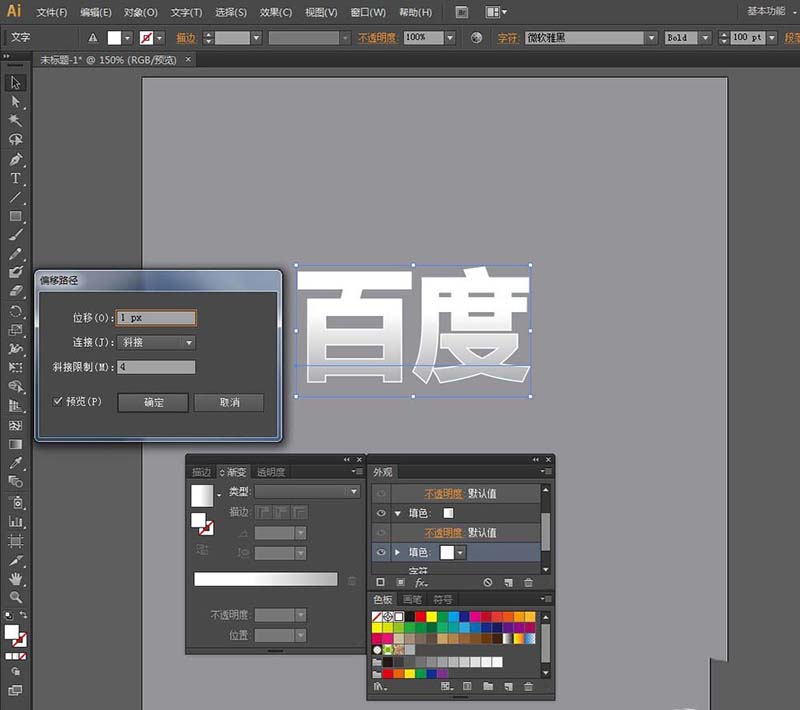
Task: Open the 窗口(W) menu
Action: 368,12
